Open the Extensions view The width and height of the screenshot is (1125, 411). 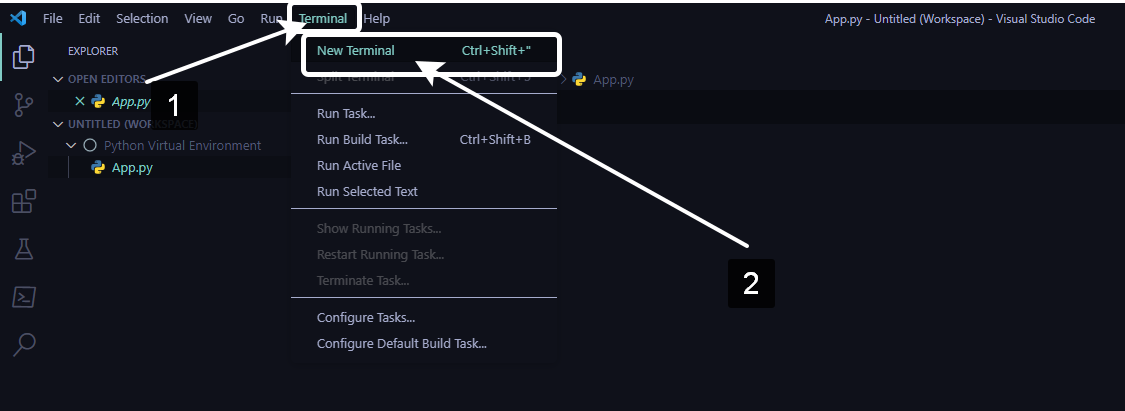pyautogui.click(x=23, y=202)
